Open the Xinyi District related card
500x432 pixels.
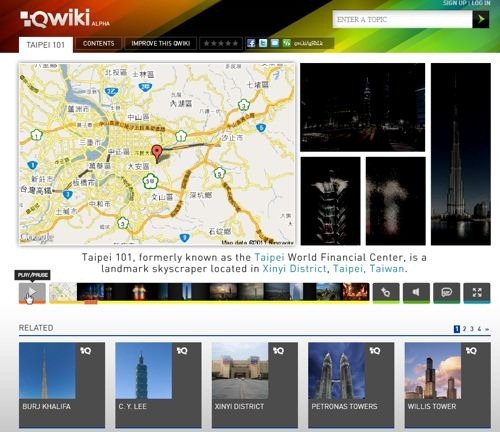[x=255, y=385]
